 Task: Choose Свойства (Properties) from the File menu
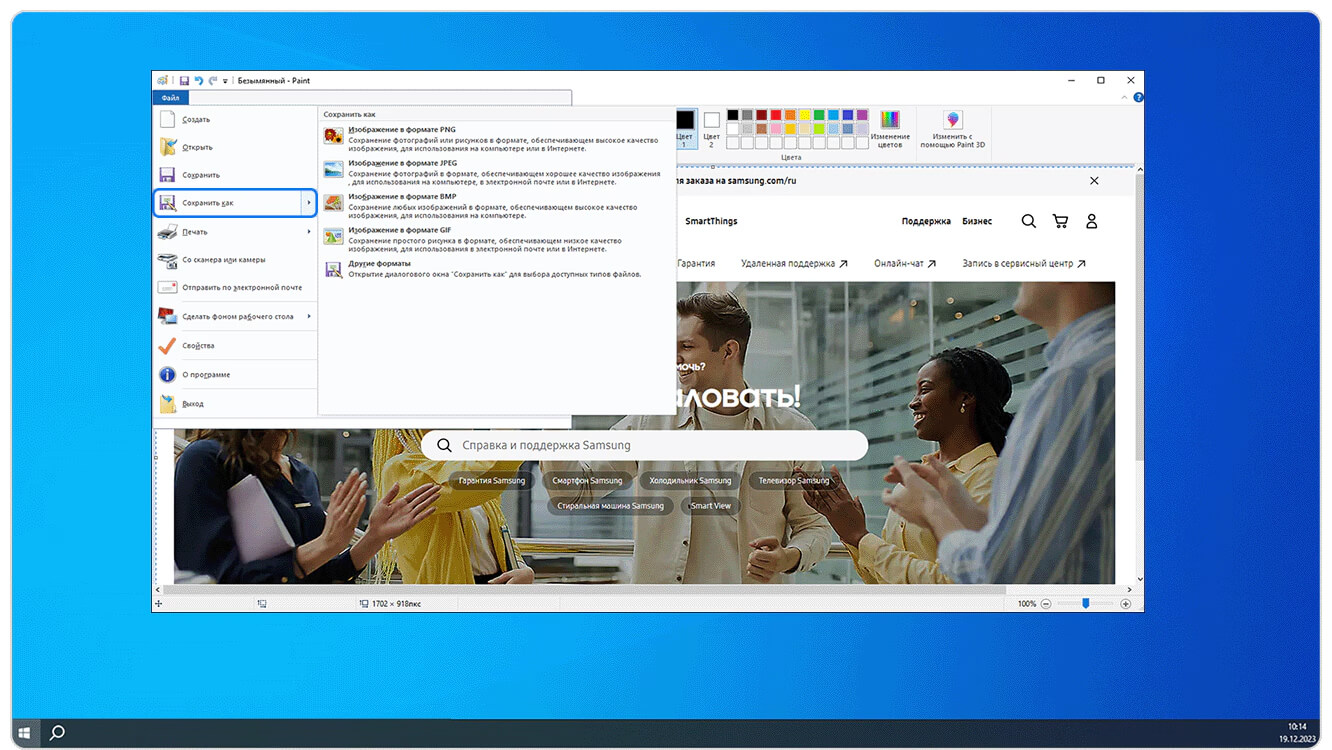(198, 346)
